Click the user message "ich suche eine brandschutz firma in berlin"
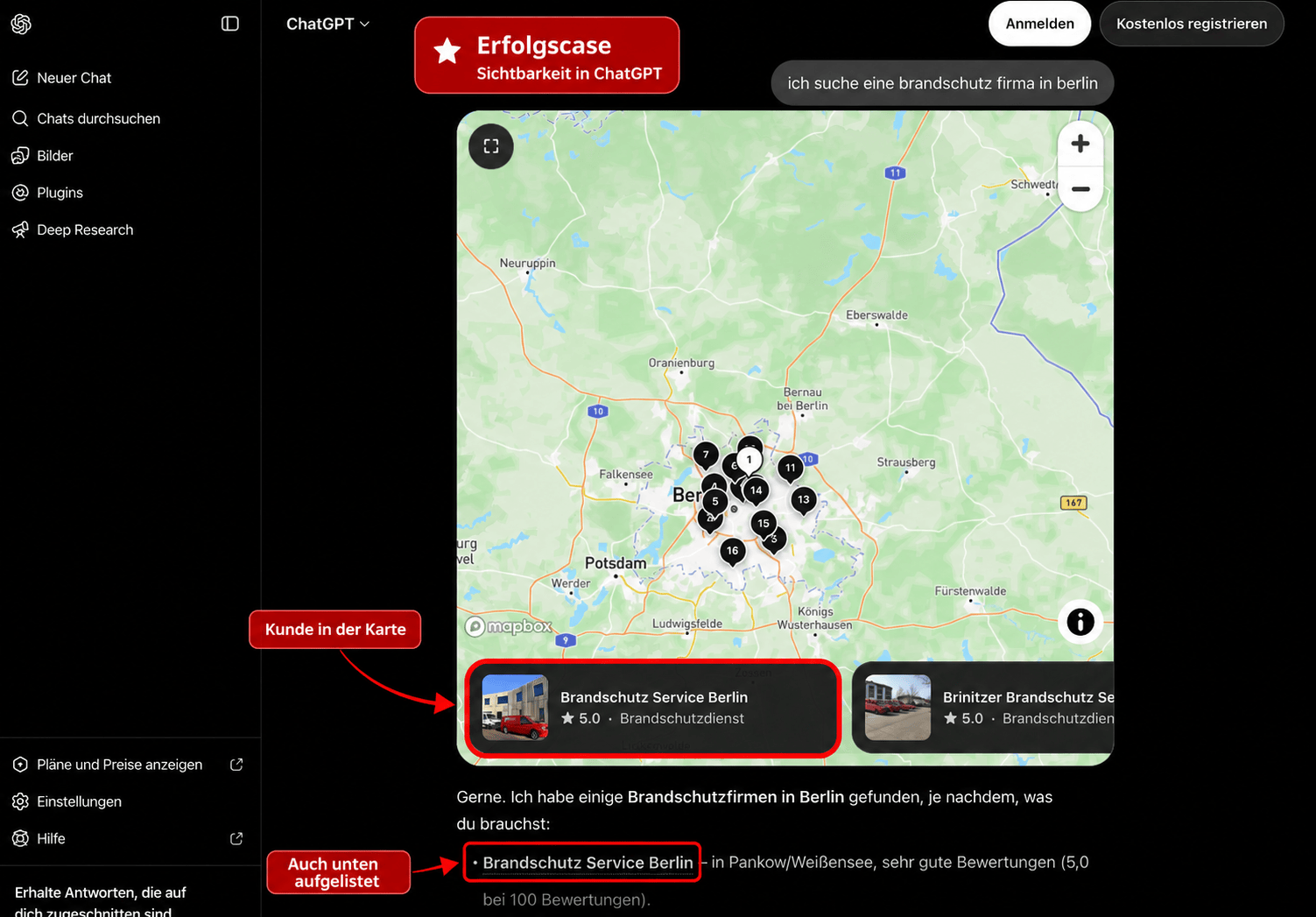The width and height of the screenshot is (1316, 917). [942, 83]
